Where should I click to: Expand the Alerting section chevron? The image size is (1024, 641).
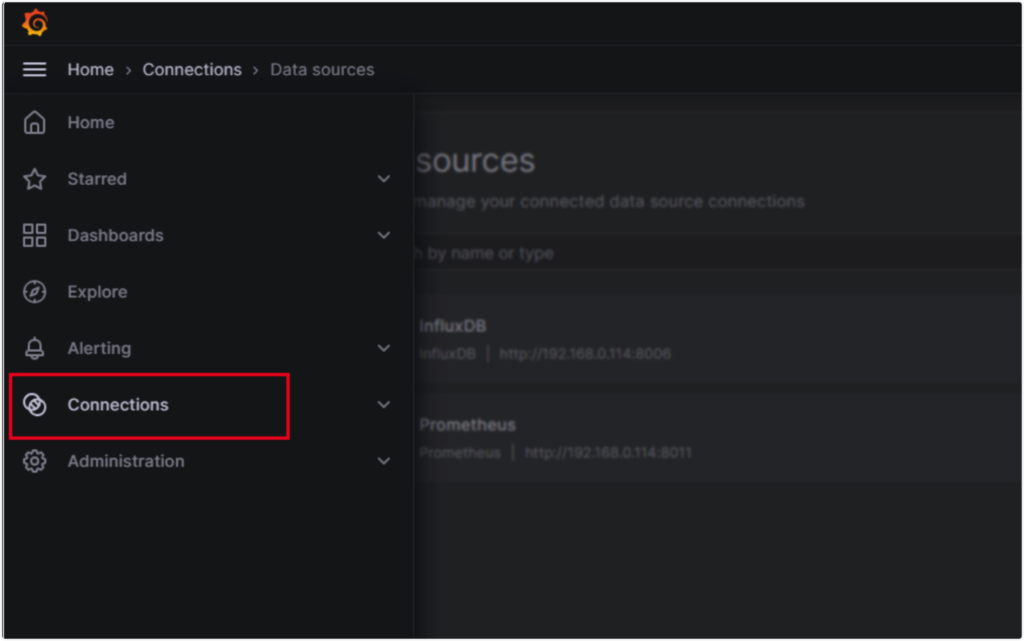pos(383,349)
